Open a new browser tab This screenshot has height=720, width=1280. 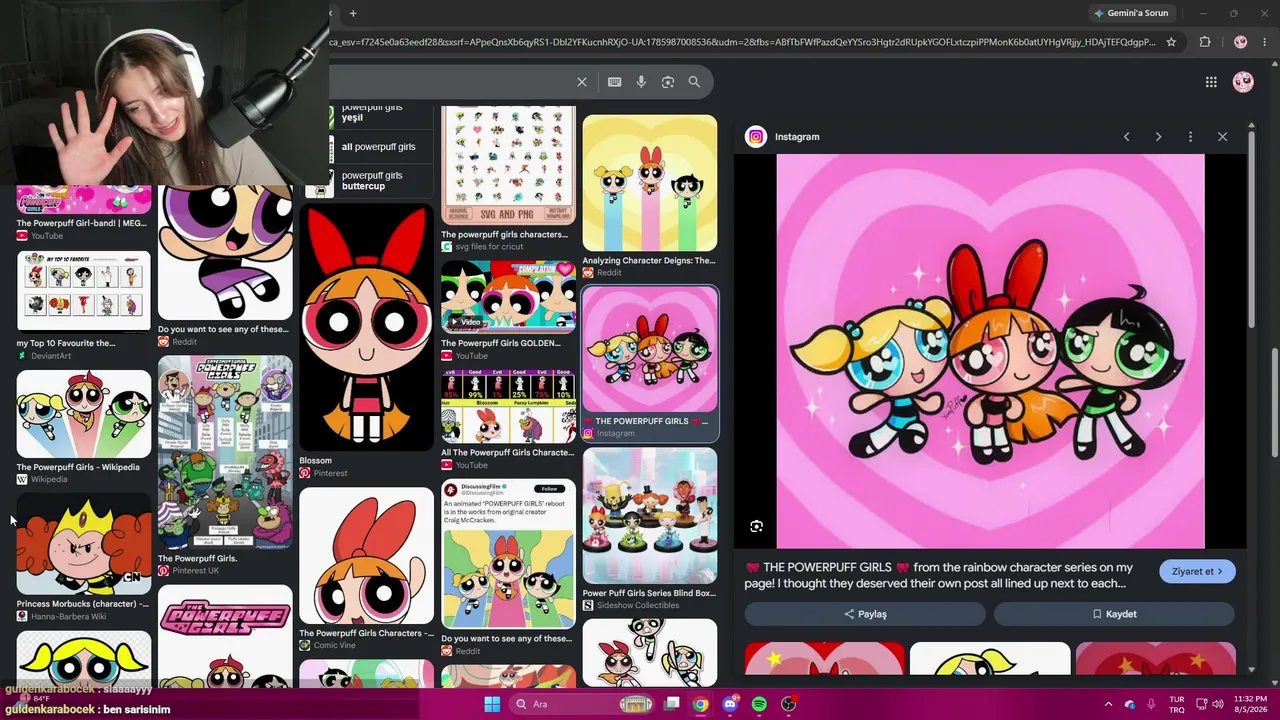coord(353,13)
